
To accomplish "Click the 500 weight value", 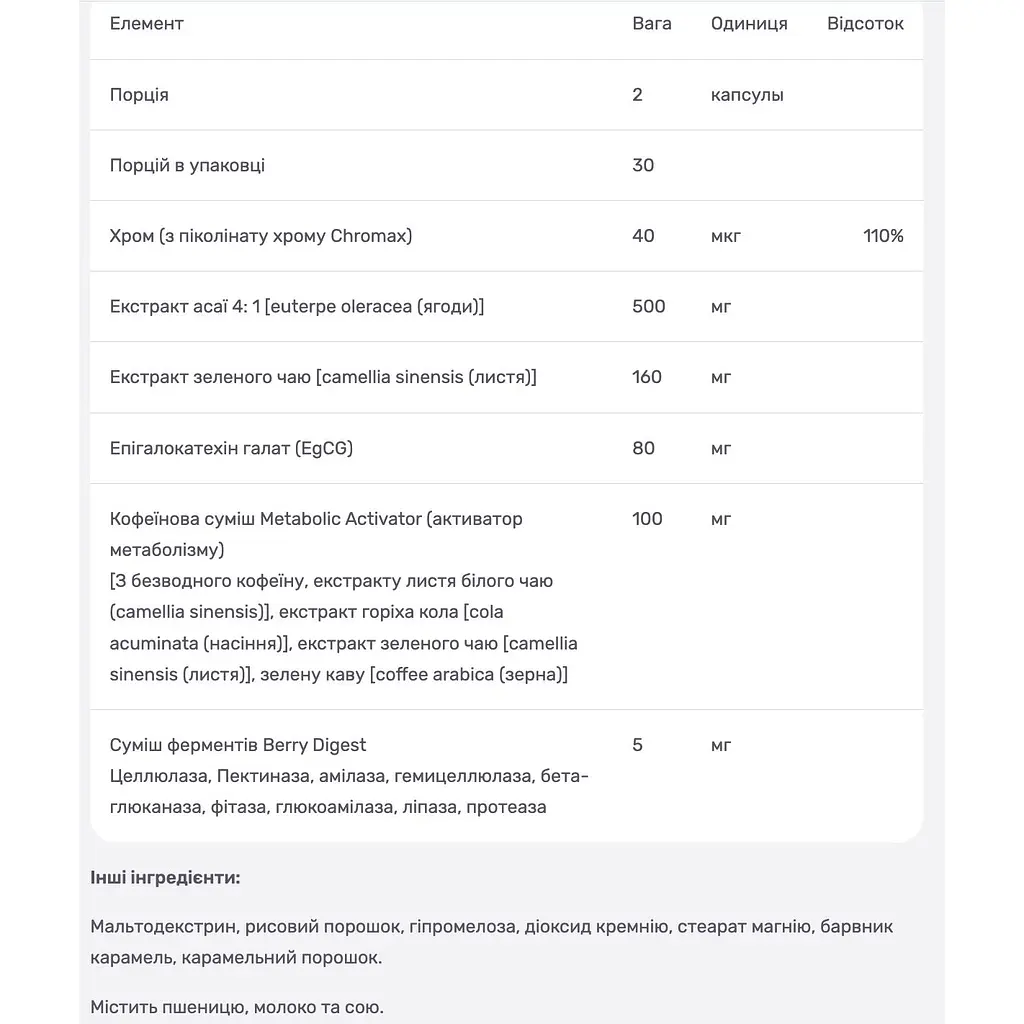I will tap(648, 306).
